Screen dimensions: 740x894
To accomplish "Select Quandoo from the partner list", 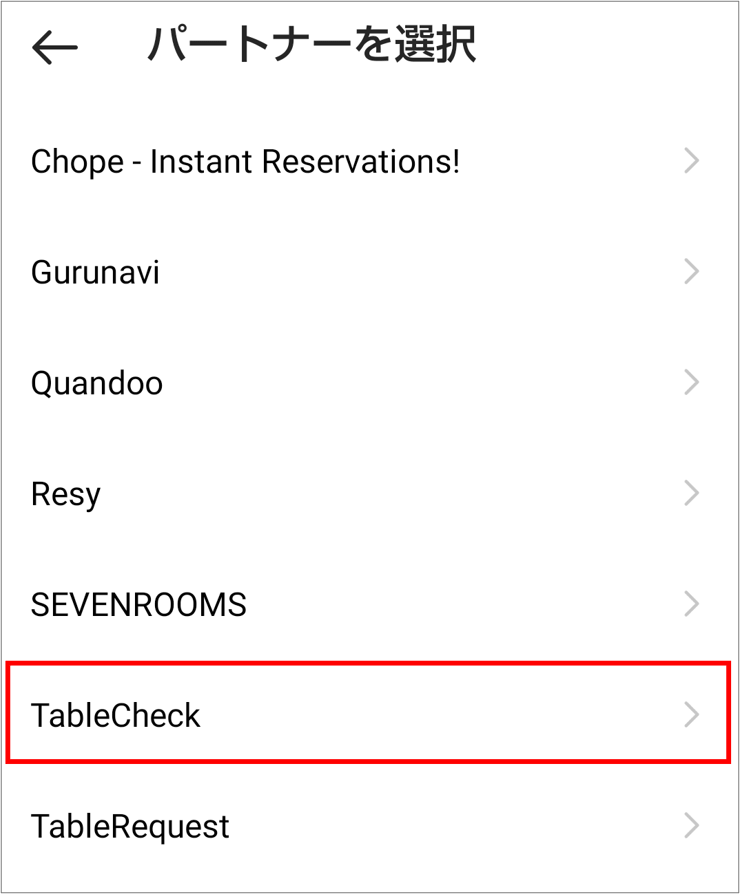I will pyautogui.click(x=97, y=383).
